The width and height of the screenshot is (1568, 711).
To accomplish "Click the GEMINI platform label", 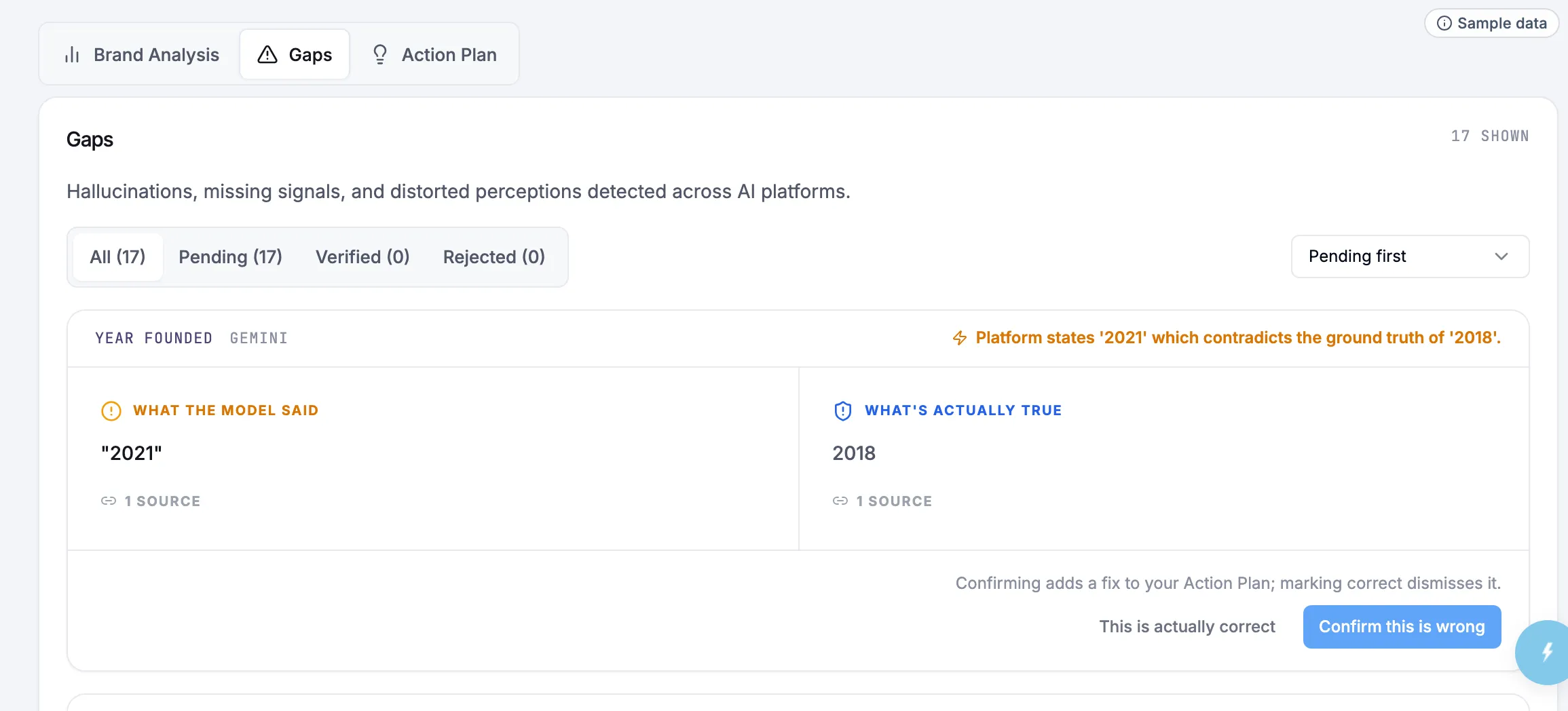I will tap(259, 338).
